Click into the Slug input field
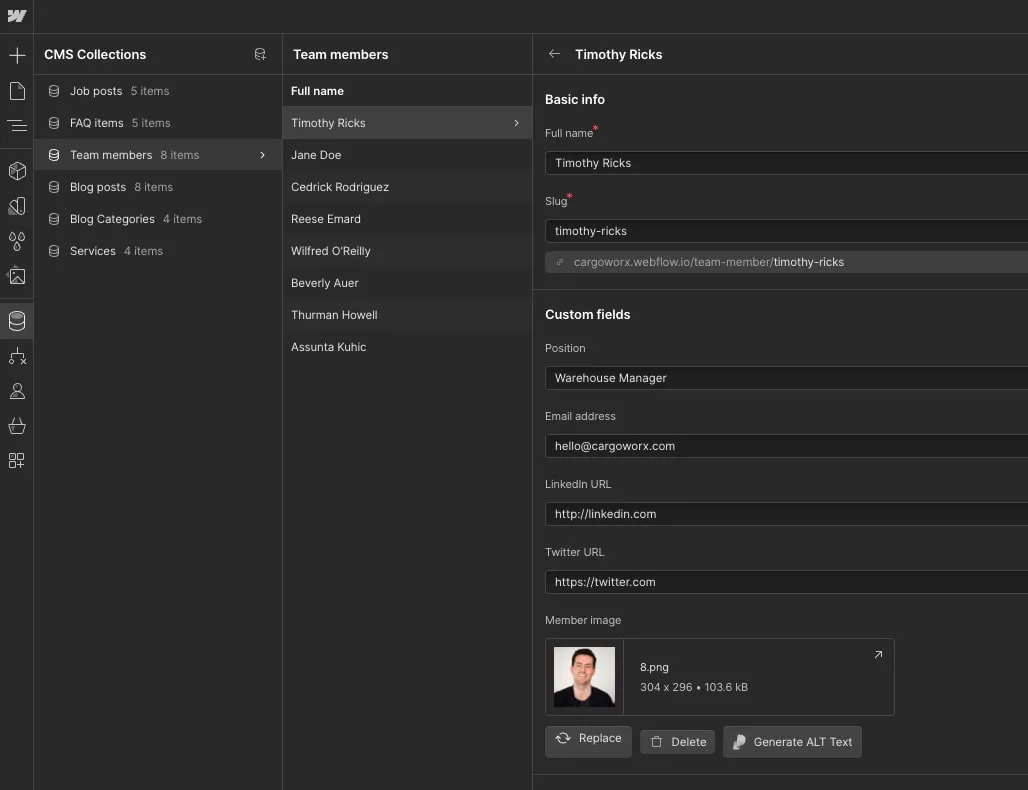This screenshot has width=1028, height=790. pos(786,231)
